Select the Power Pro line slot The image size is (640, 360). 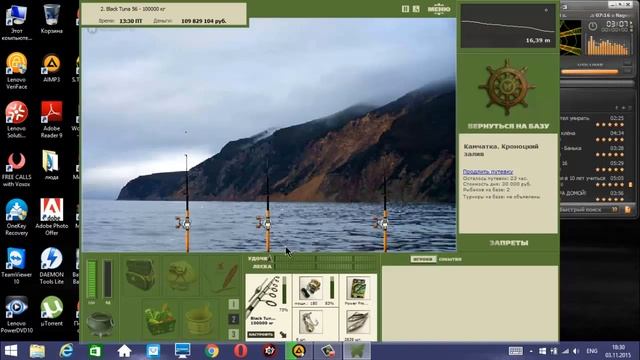coord(358,290)
